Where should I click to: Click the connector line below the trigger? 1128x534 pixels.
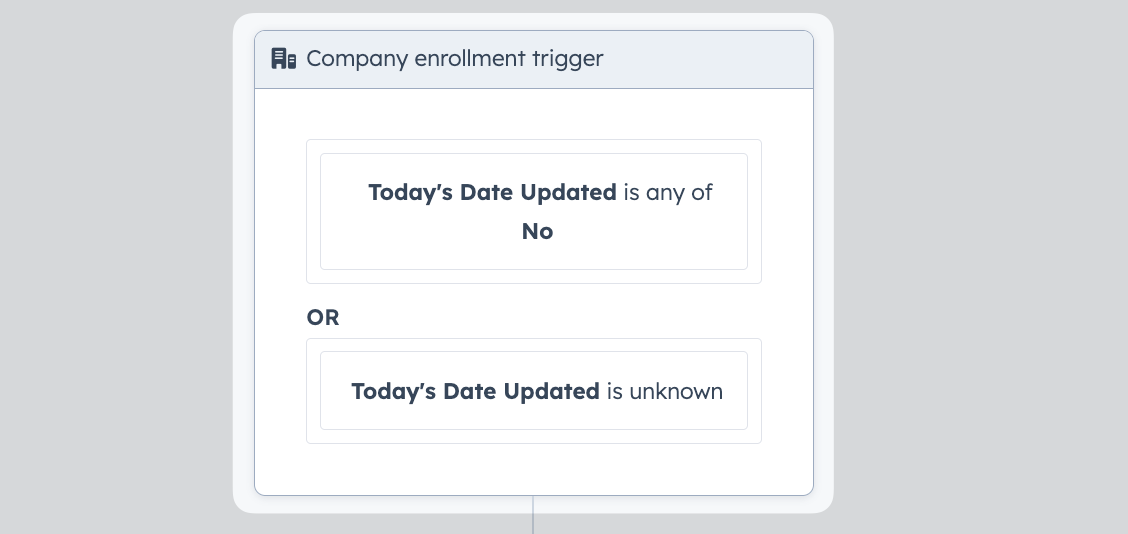[x=533, y=515]
